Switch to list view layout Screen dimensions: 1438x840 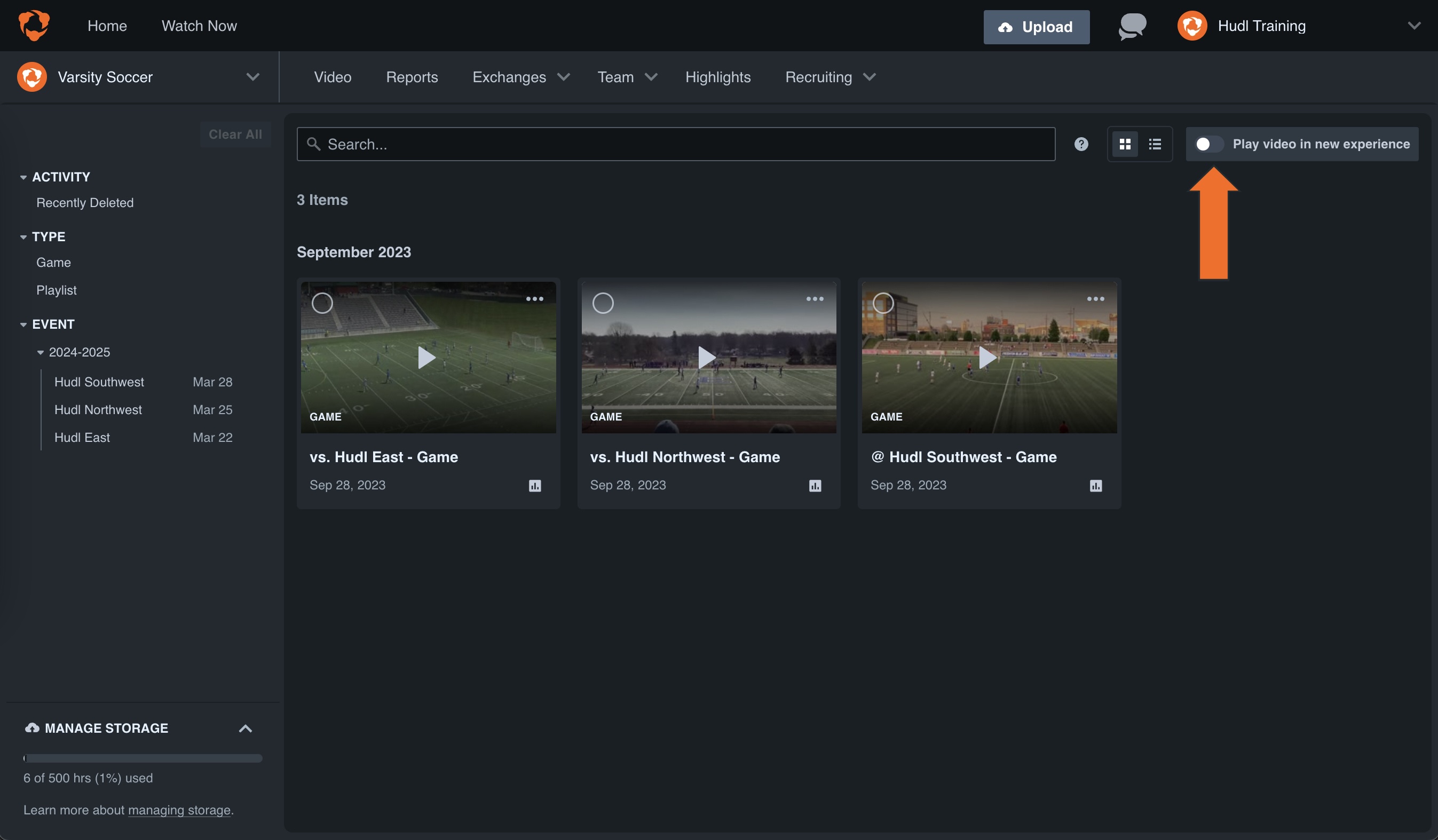click(1155, 144)
